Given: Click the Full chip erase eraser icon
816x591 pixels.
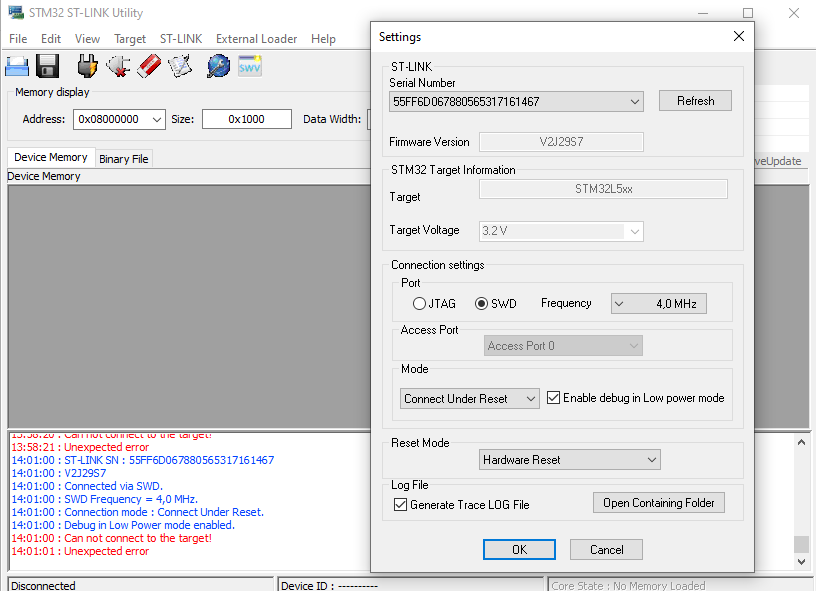Looking at the screenshot, I should click(149, 66).
